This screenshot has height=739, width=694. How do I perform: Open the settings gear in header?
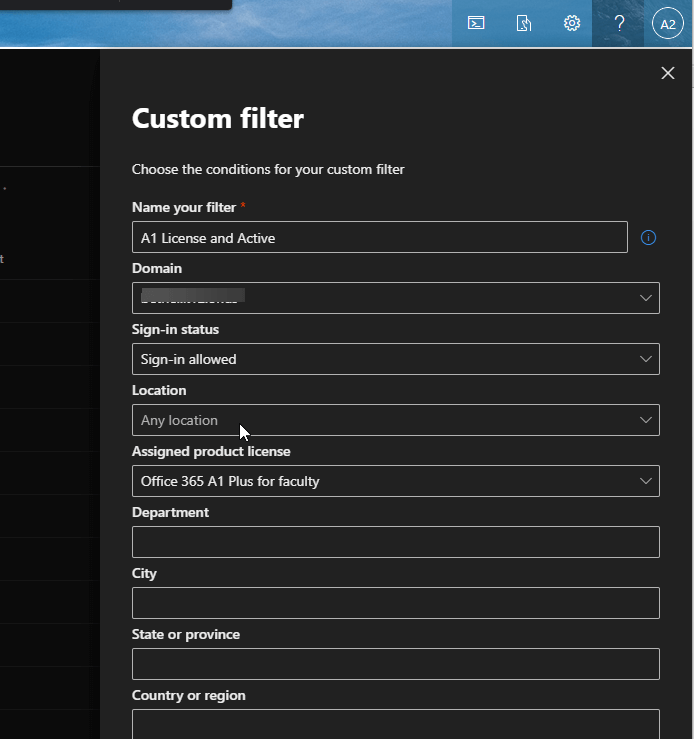click(x=572, y=23)
